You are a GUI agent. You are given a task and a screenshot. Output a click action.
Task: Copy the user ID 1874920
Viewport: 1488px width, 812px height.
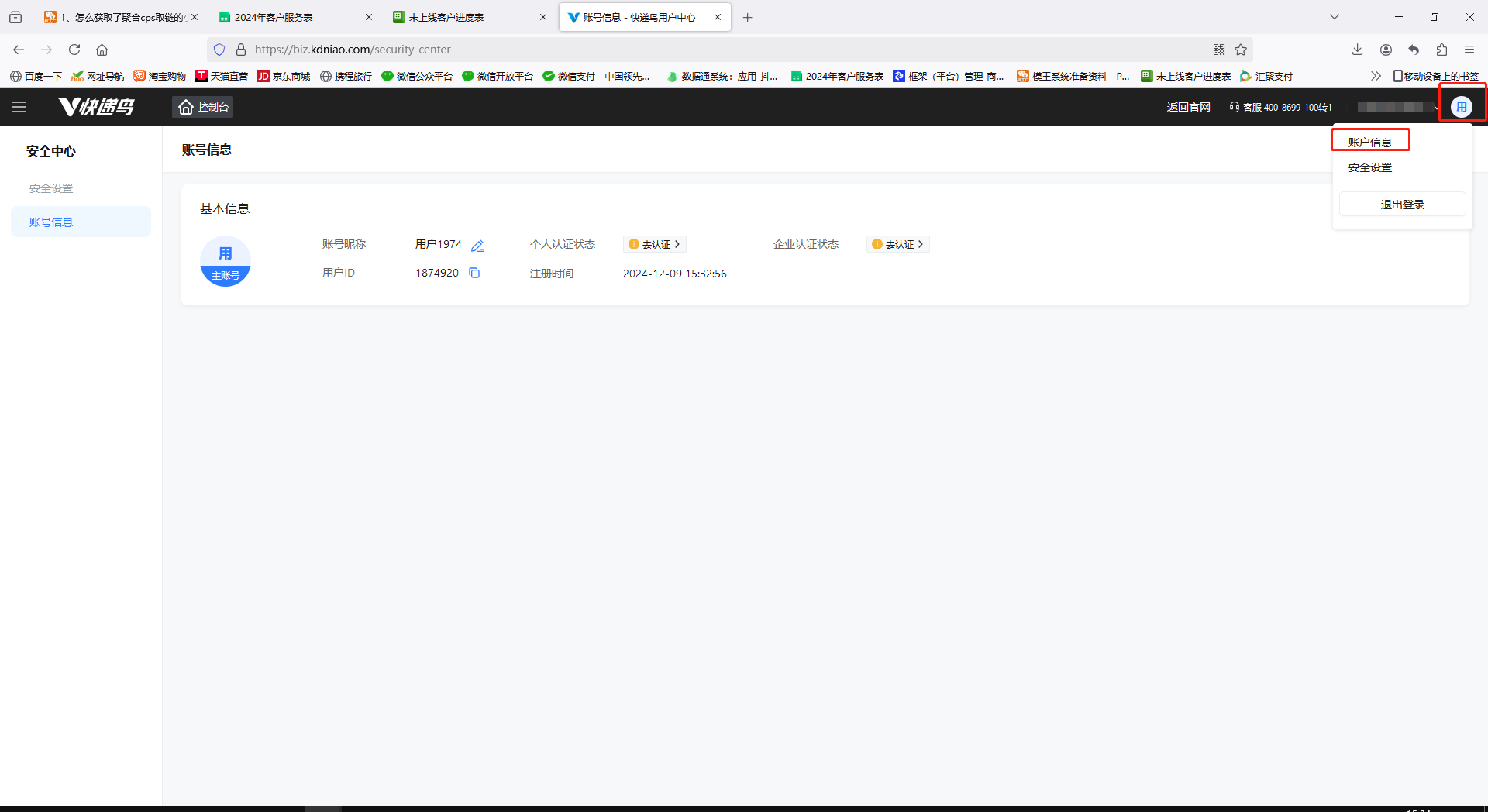pyautogui.click(x=474, y=273)
